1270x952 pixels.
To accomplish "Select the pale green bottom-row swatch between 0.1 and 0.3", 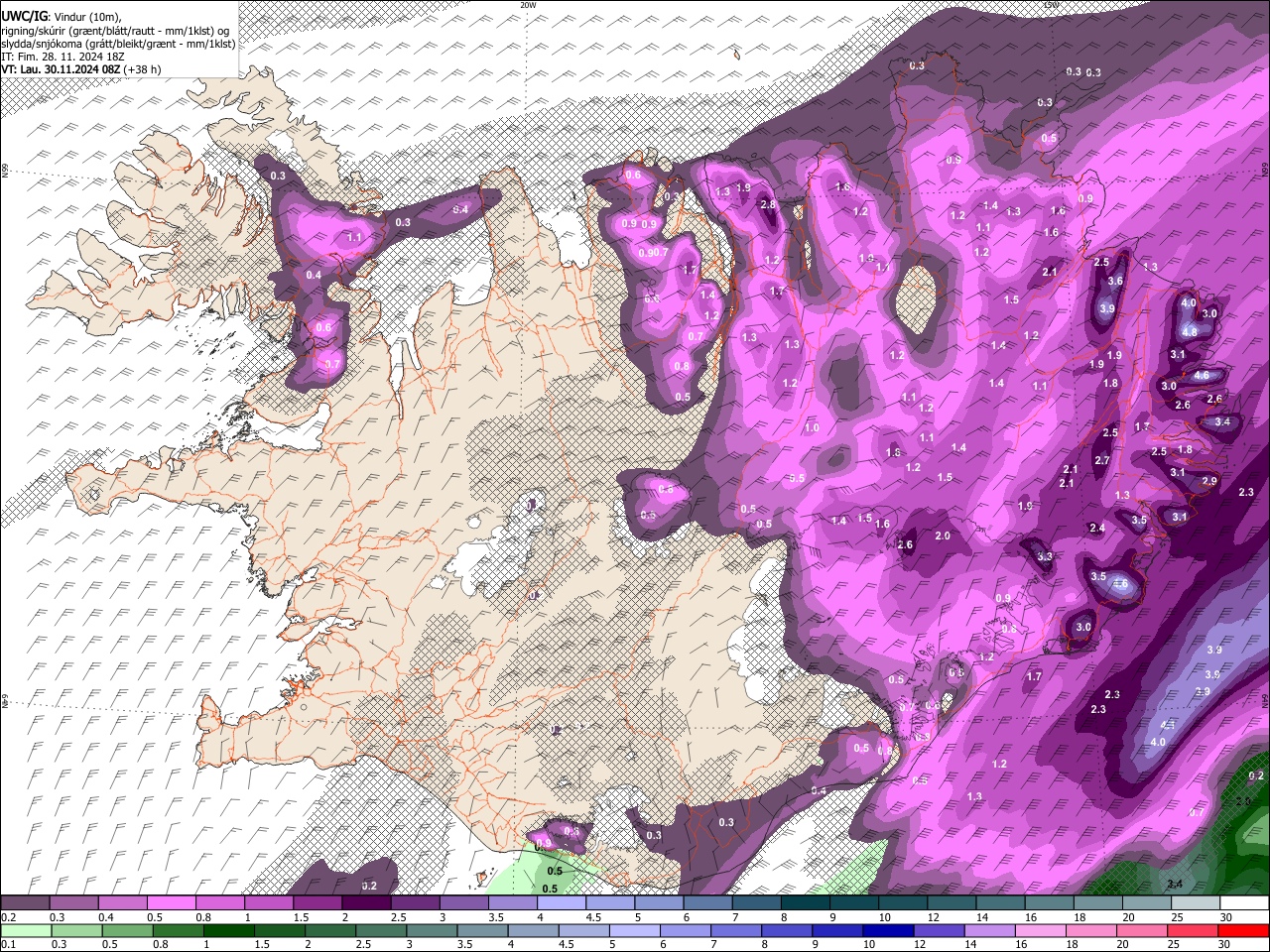I will 25,931.
